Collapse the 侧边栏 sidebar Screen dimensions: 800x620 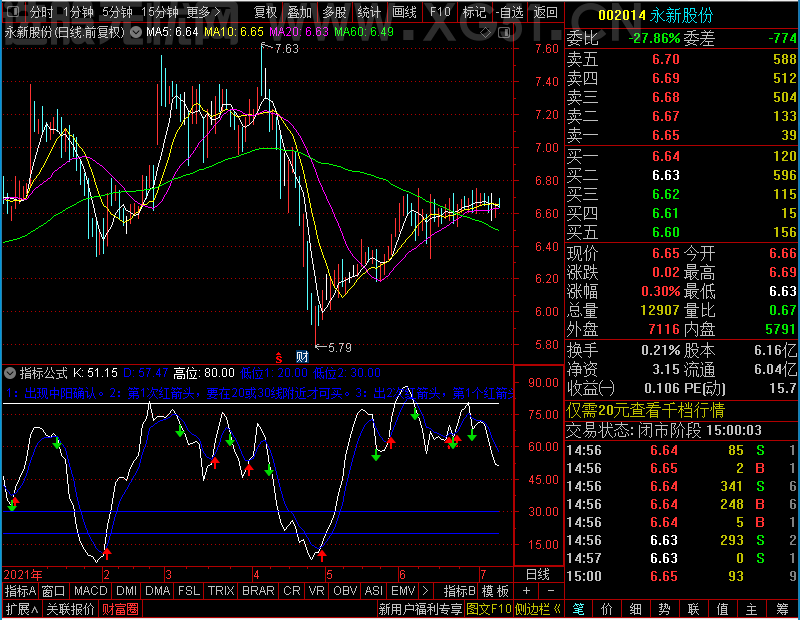click(x=538, y=609)
